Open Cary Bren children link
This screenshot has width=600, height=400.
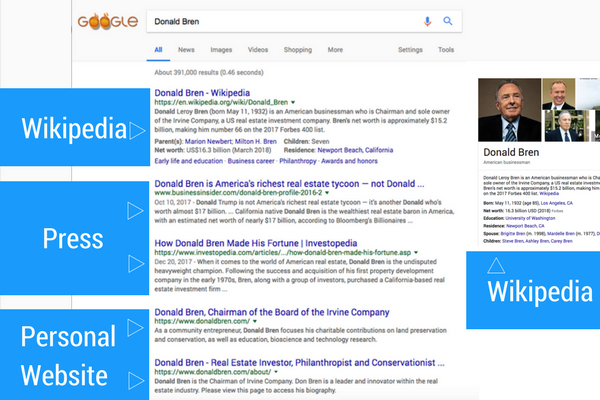[562, 241]
